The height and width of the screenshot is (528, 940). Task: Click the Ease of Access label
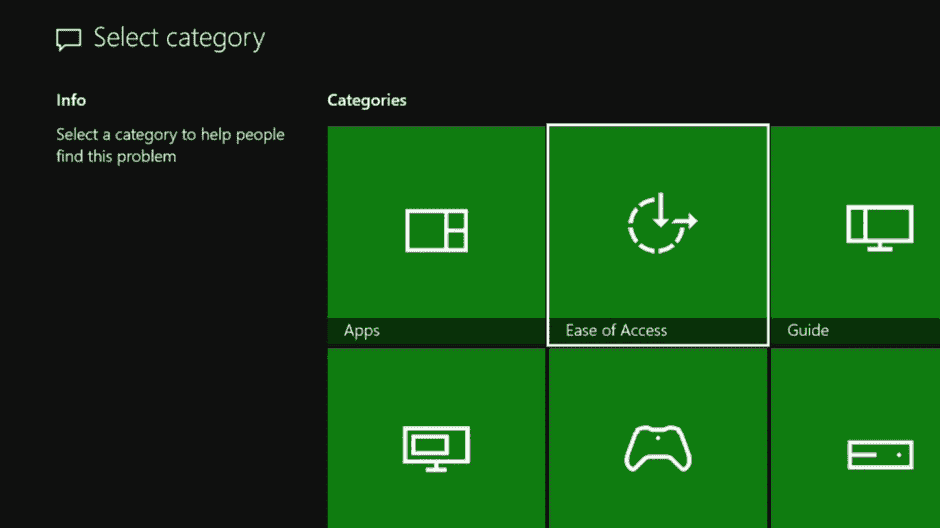point(616,330)
